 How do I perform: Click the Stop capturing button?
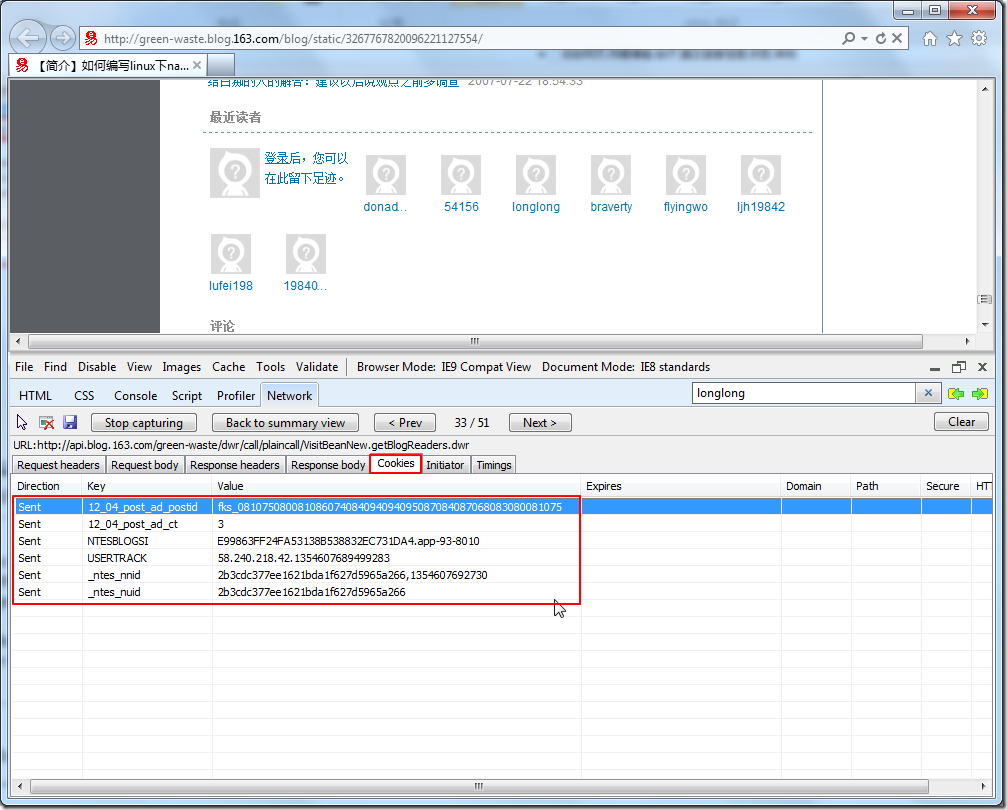[144, 423]
